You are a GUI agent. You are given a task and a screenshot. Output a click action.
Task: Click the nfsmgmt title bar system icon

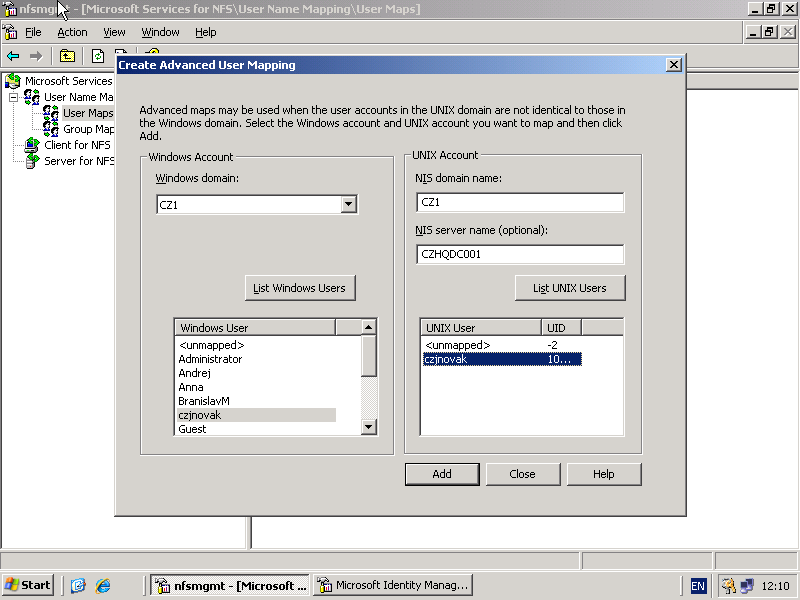tap(10, 9)
